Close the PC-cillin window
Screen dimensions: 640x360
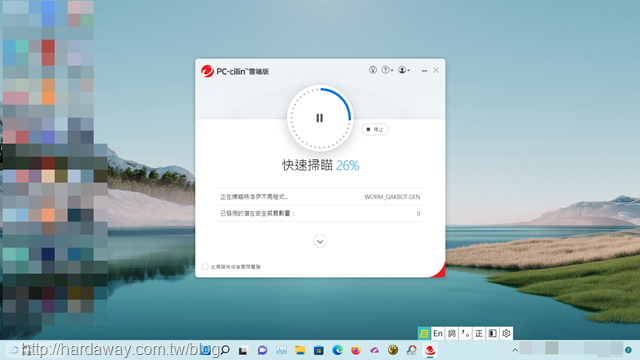click(436, 70)
